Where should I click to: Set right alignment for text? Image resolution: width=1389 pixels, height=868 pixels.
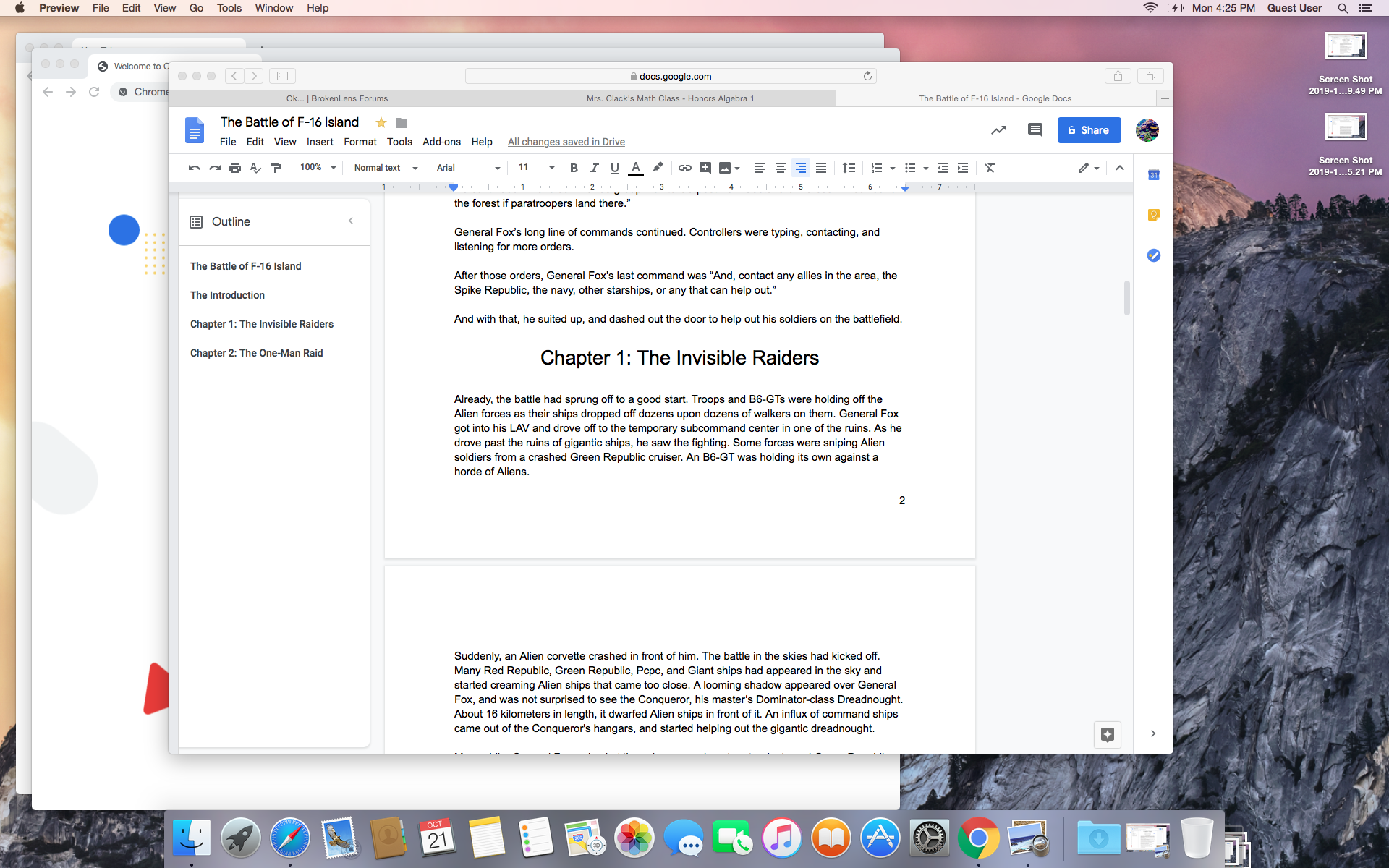click(800, 168)
